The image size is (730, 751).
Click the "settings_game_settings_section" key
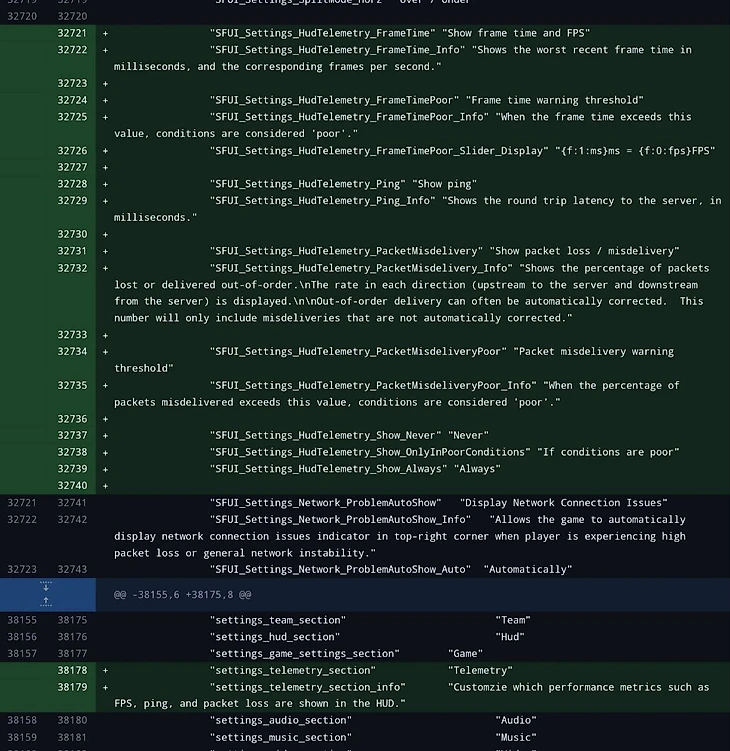(x=305, y=654)
